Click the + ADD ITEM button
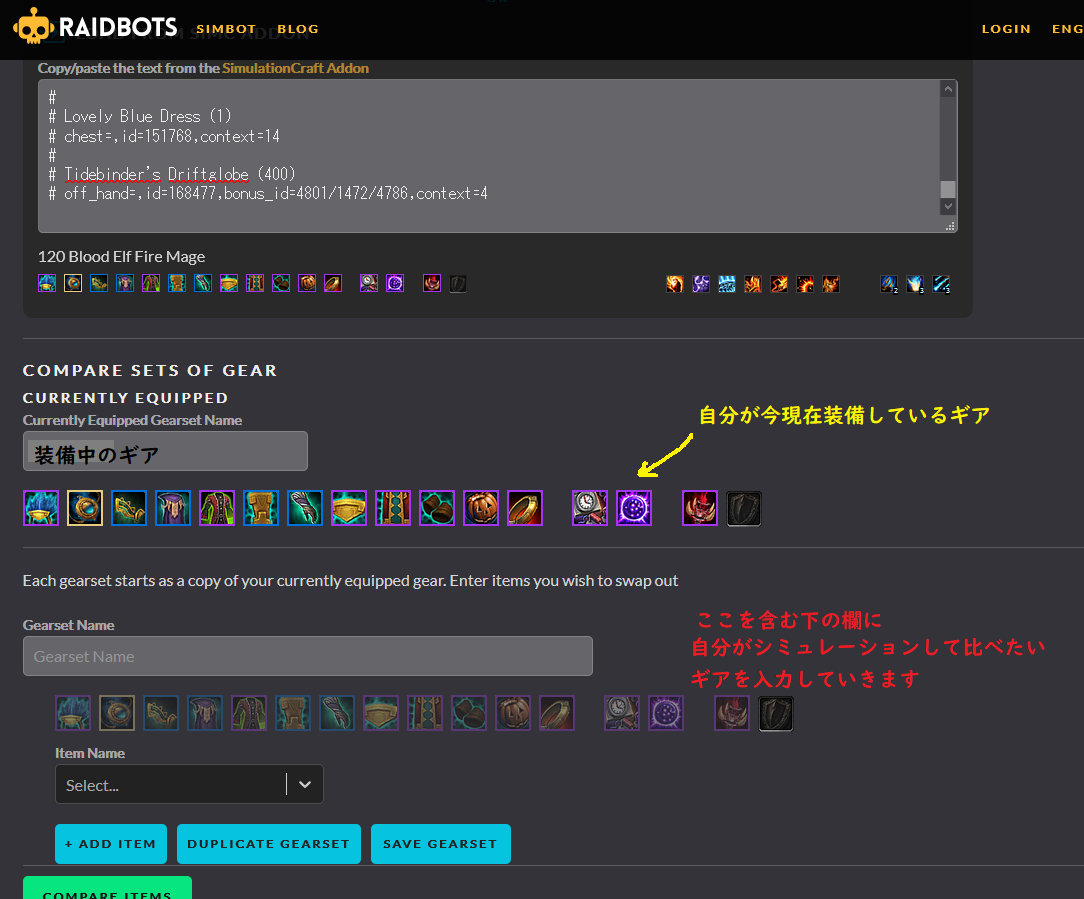 click(111, 844)
